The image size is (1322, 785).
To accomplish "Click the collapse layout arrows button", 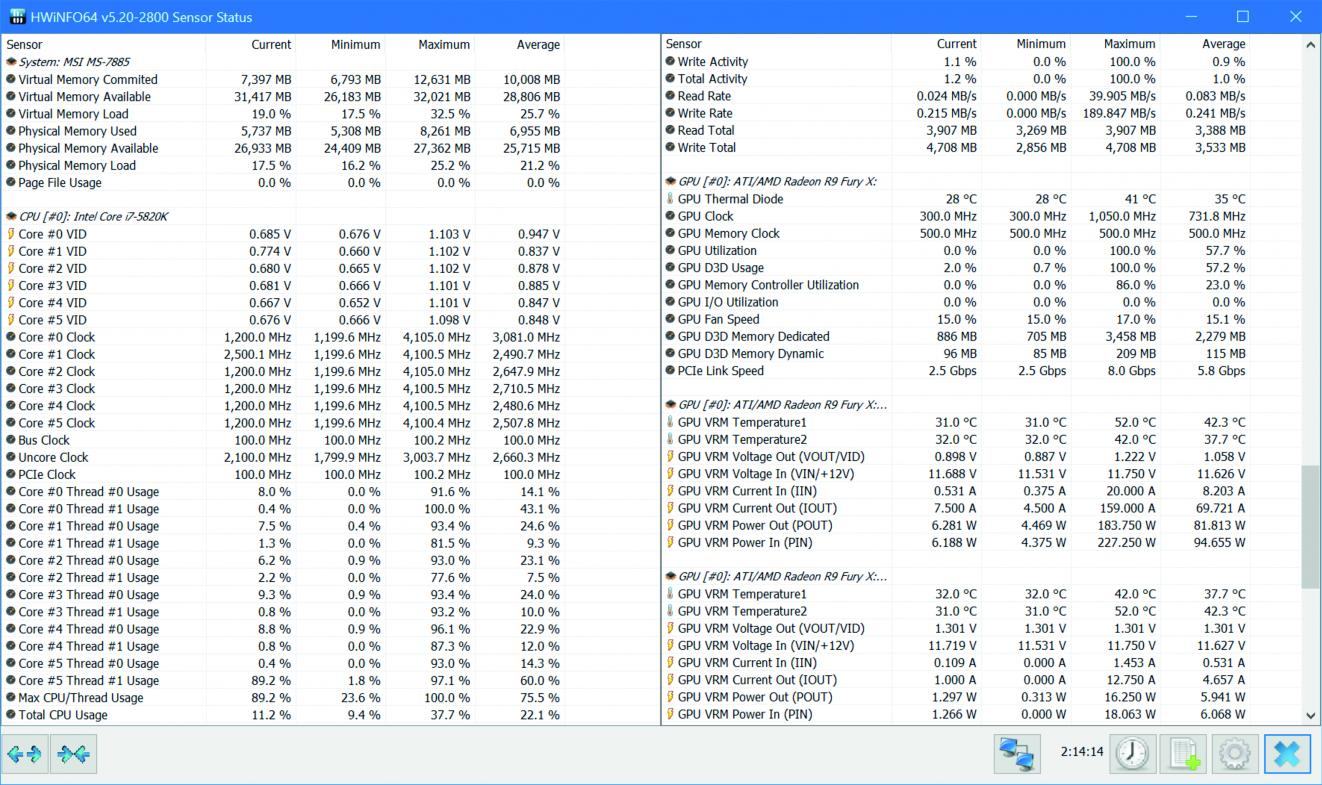I will [74, 754].
